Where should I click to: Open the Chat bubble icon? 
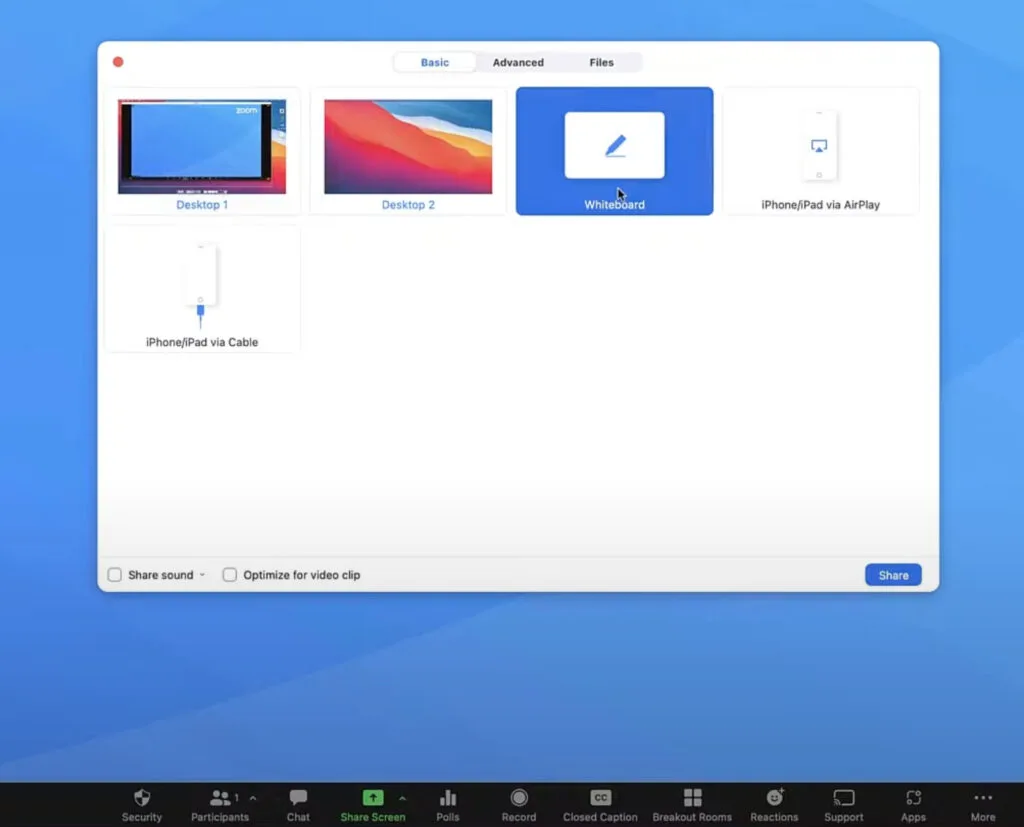(x=298, y=798)
